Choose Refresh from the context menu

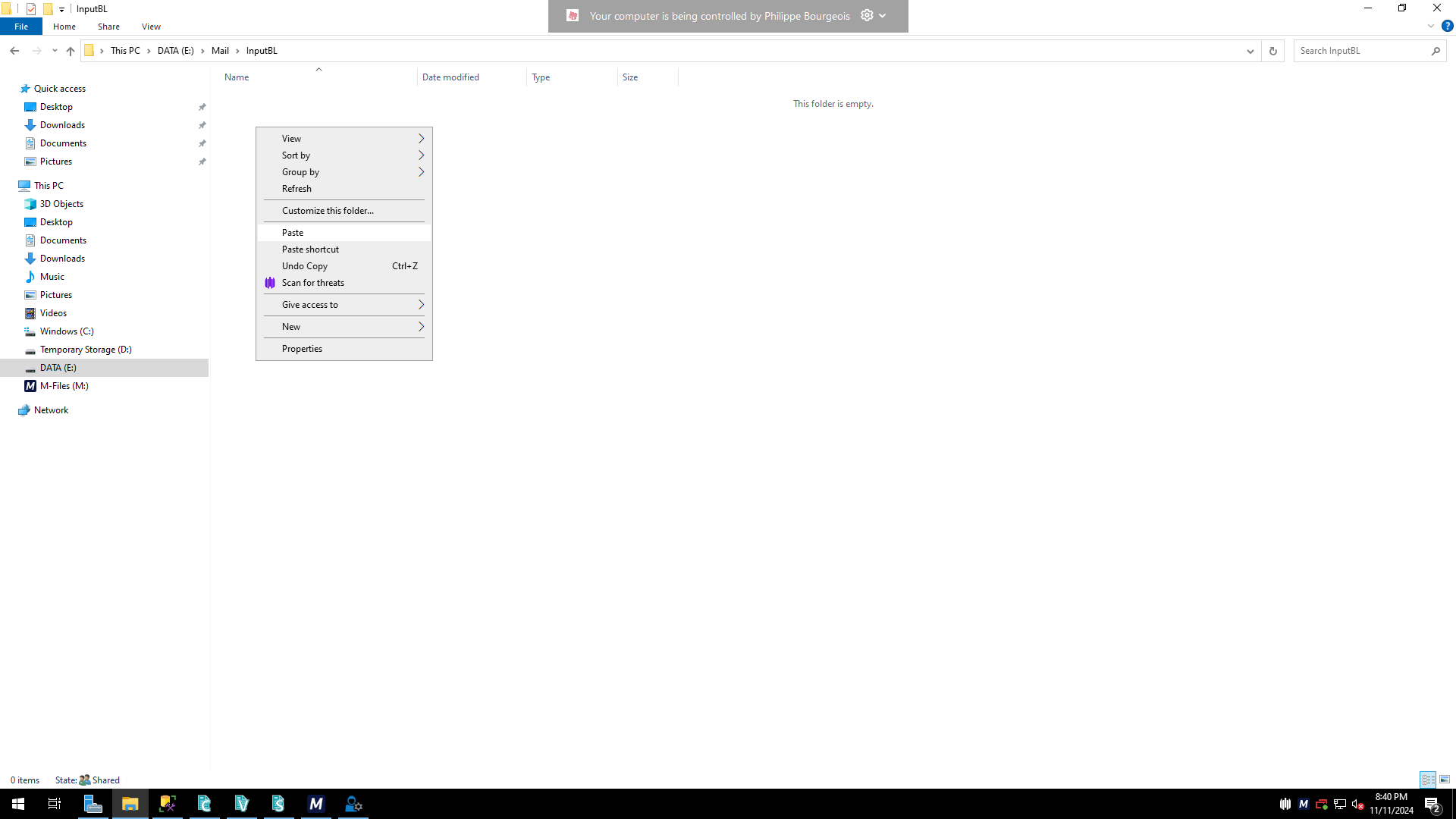click(x=344, y=189)
